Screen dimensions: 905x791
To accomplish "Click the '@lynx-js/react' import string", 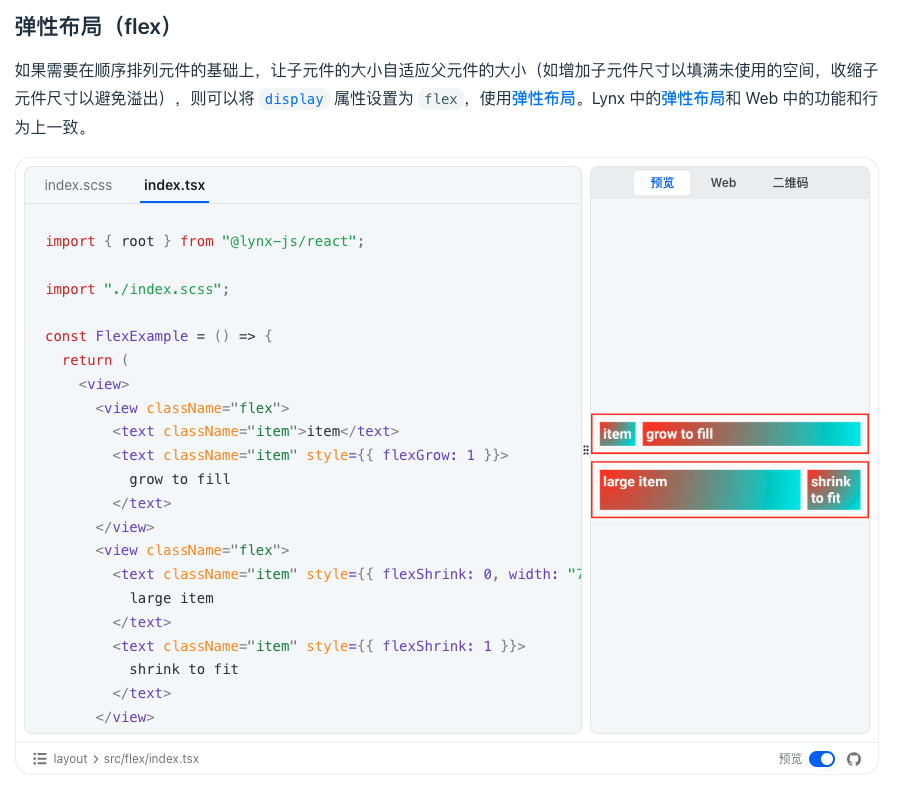I will pyautogui.click(x=289, y=241).
